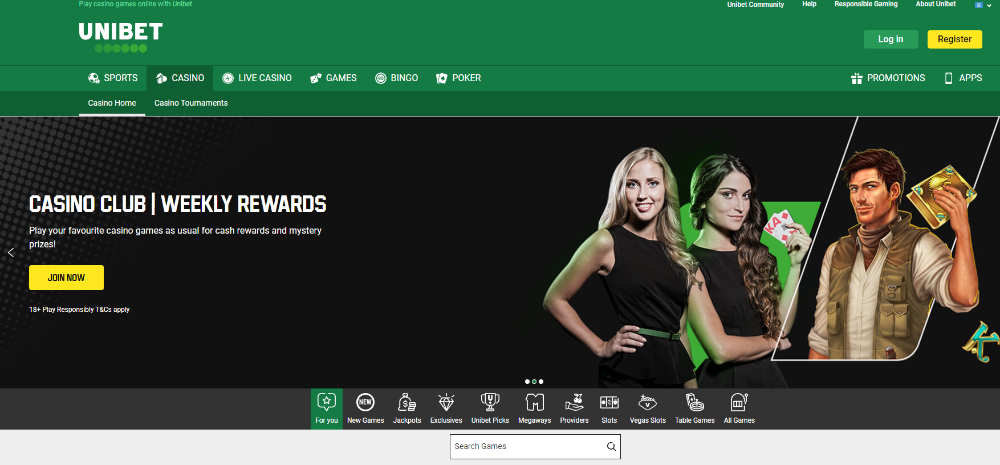Open the Sports section label
The width and height of the screenshot is (1000, 465).
[121, 78]
